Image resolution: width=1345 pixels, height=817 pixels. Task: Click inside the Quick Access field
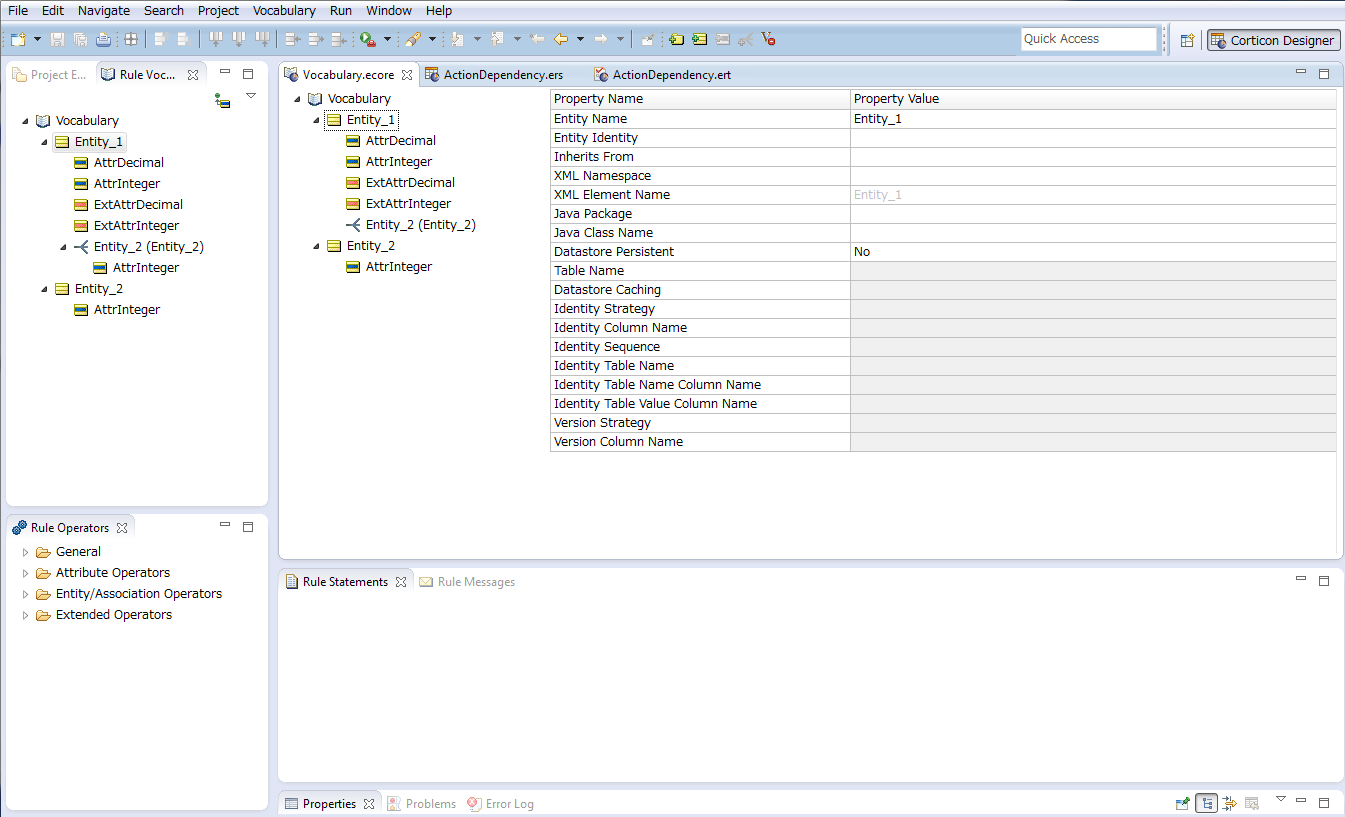1087,38
